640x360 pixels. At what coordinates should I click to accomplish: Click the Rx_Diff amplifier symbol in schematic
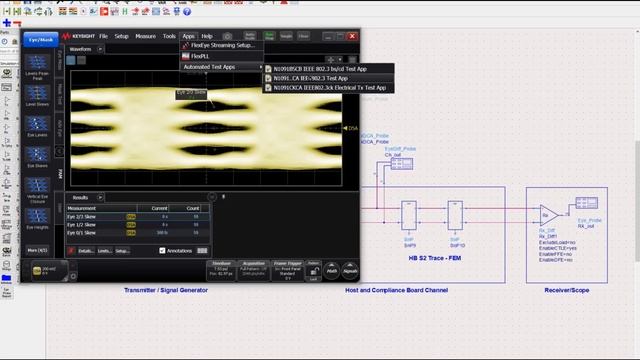tap(548, 215)
